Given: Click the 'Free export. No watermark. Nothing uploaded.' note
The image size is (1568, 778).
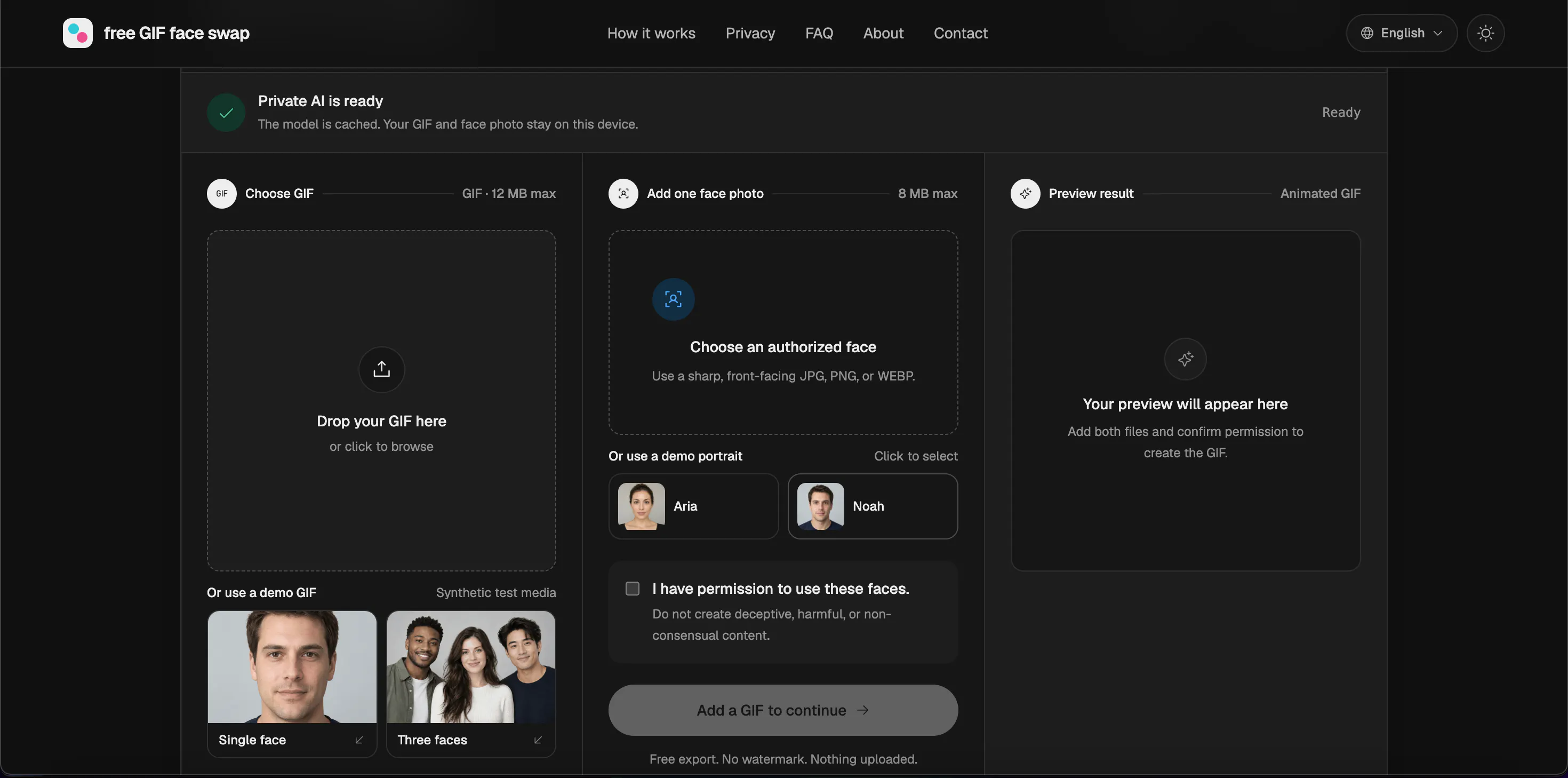Looking at the screenshot, I should pos(783,759).
